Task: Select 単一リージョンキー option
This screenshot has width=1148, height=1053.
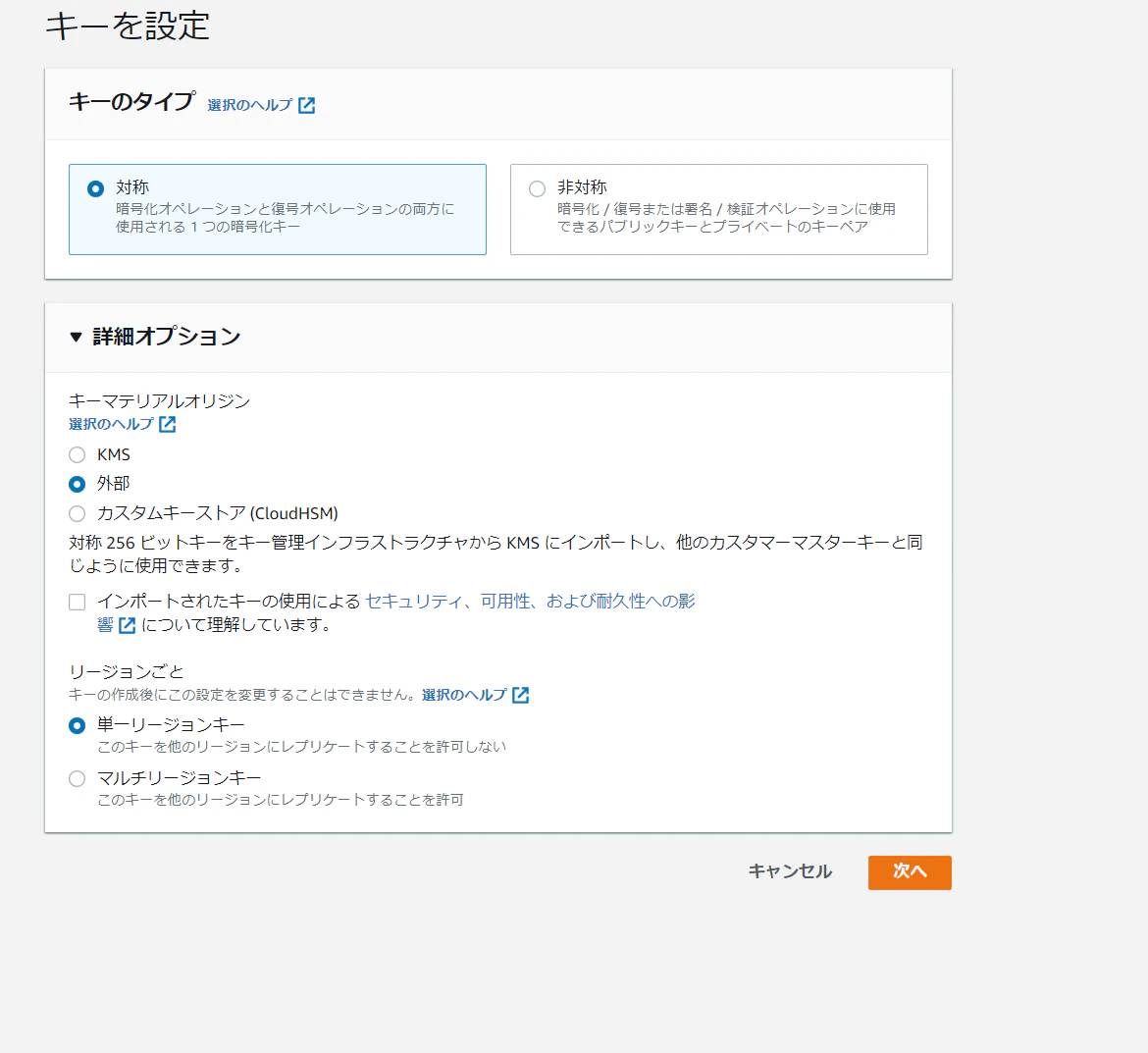Action: point(77,725)
